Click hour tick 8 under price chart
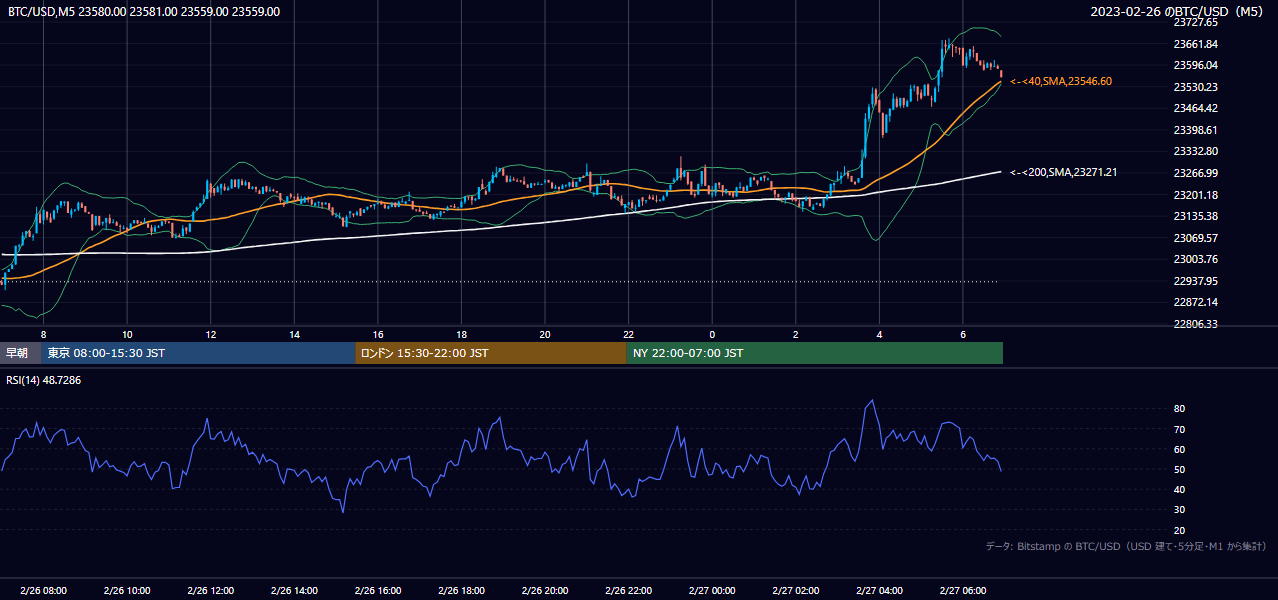Screen dimensions: 1278x600 [x=43, y=334]
